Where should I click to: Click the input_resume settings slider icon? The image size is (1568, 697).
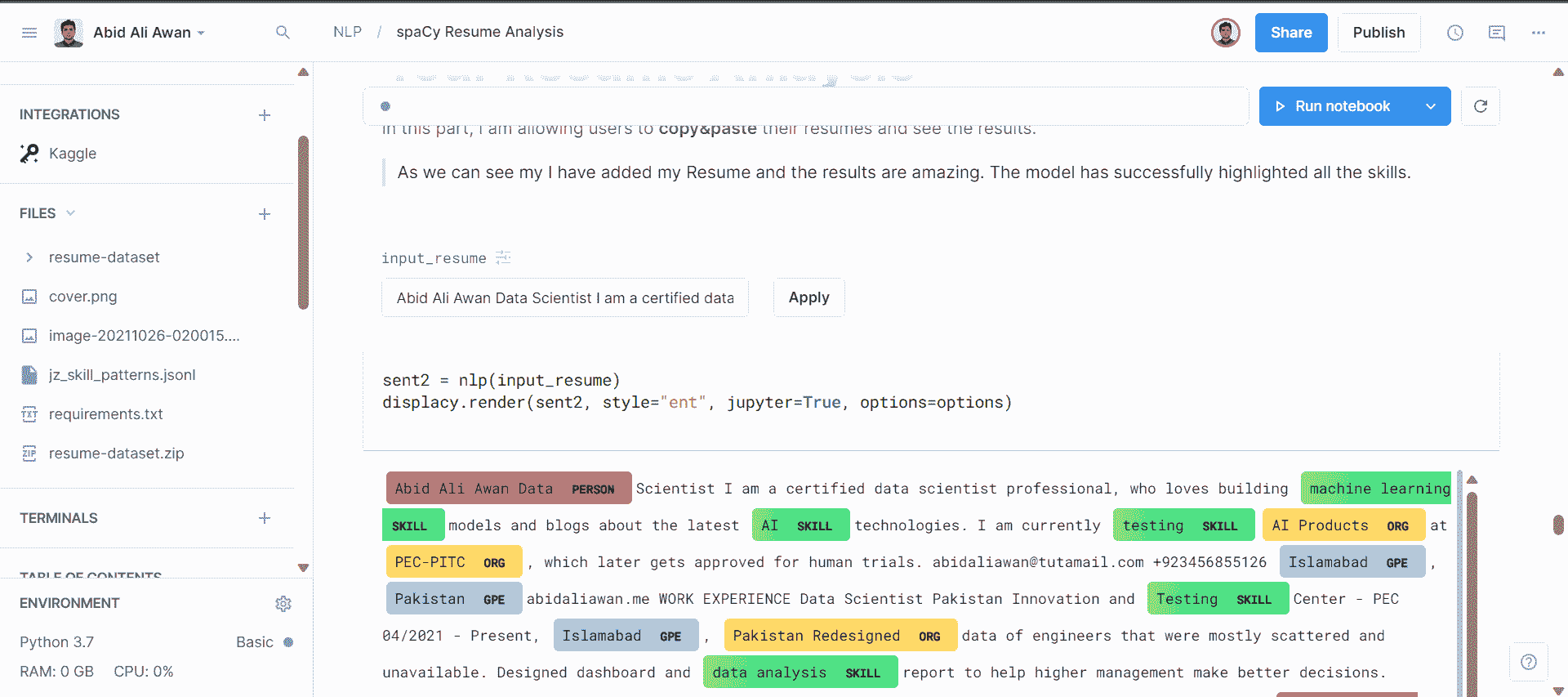(x=503, y=257)
